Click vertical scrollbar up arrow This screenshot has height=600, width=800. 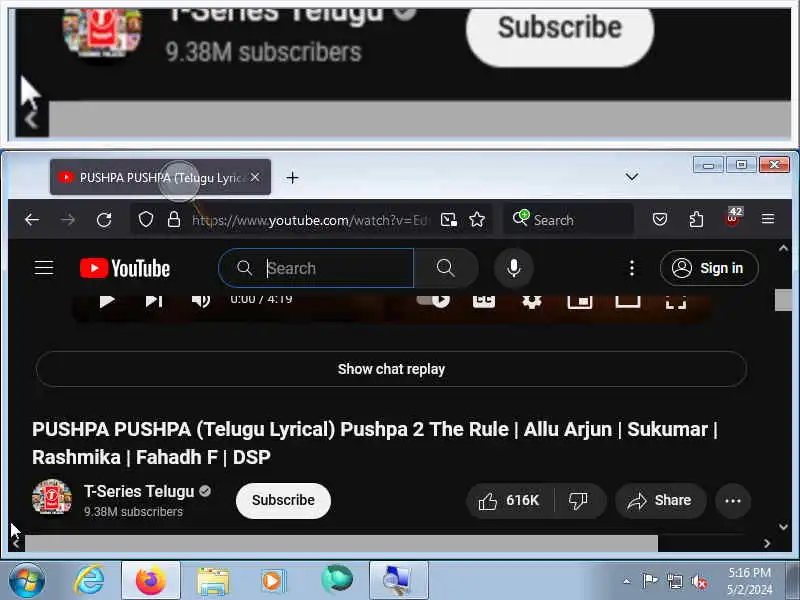point(783,248)
